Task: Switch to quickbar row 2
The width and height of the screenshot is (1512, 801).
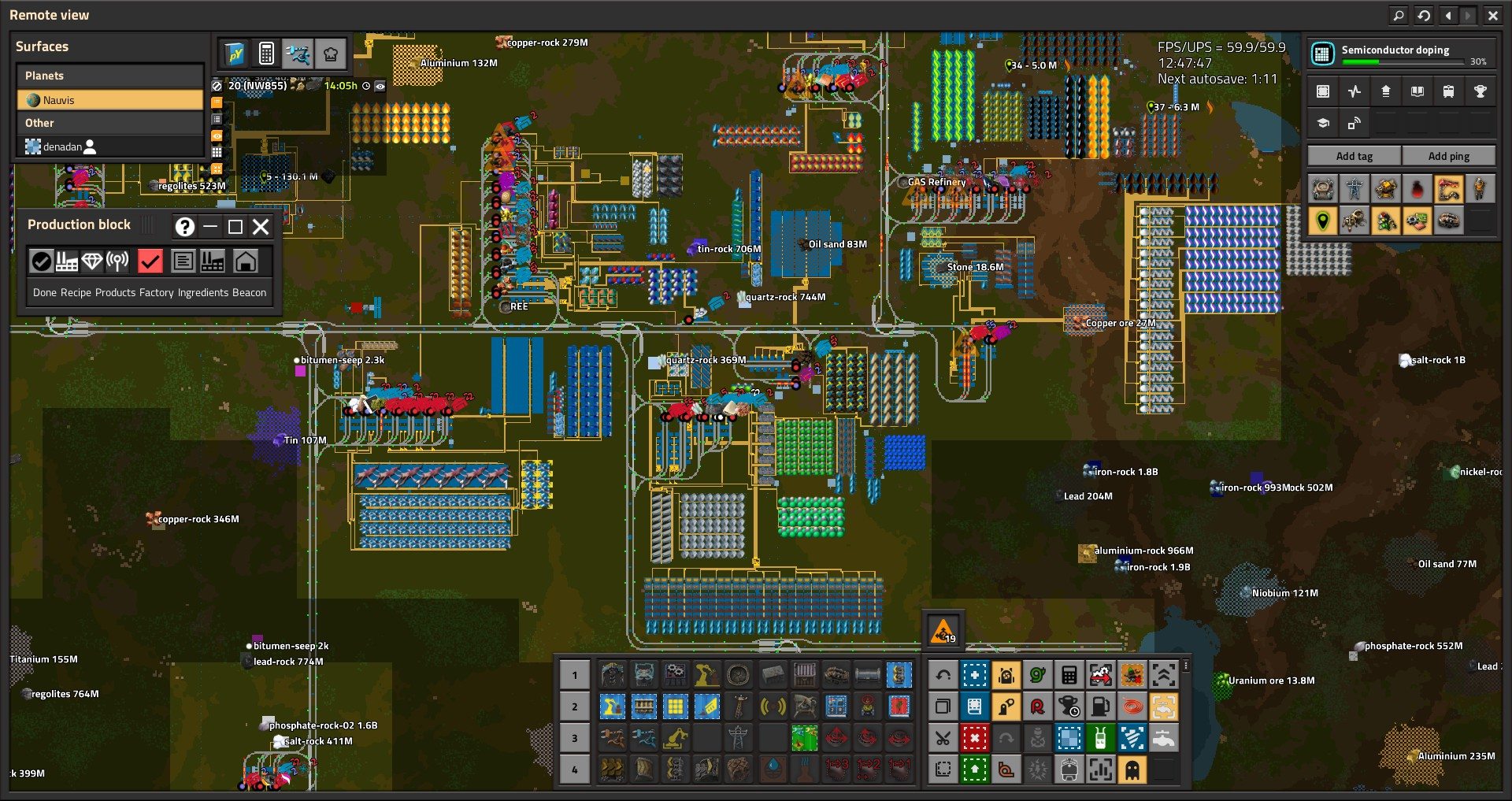Action: tap(575, 706)
